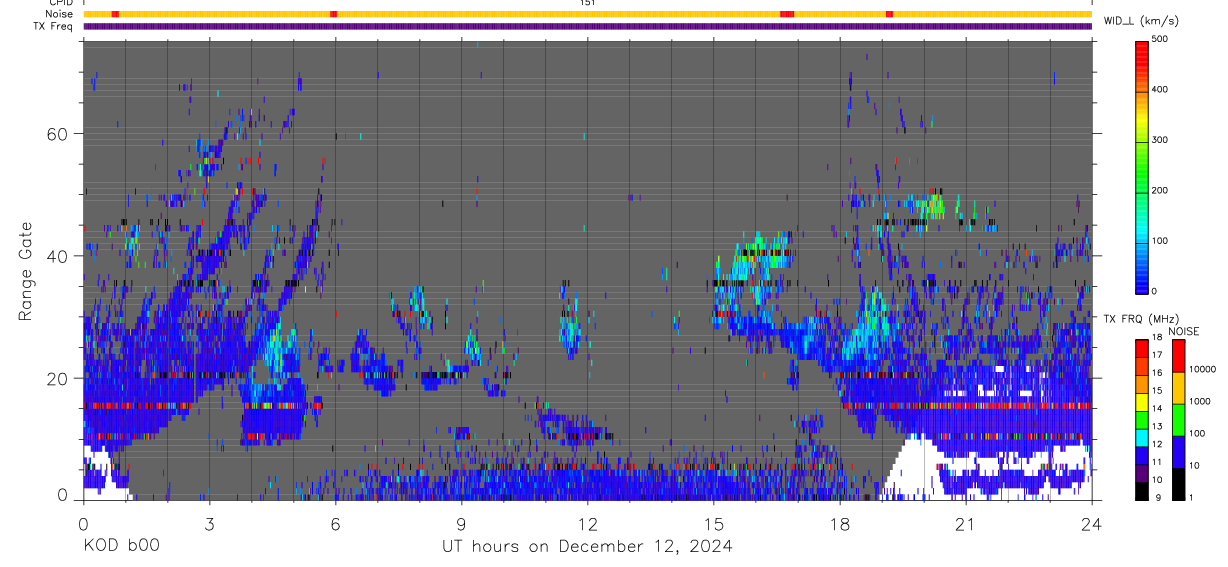
Task: Click the NOISE color bar legend
Action: pos(1179,419)
